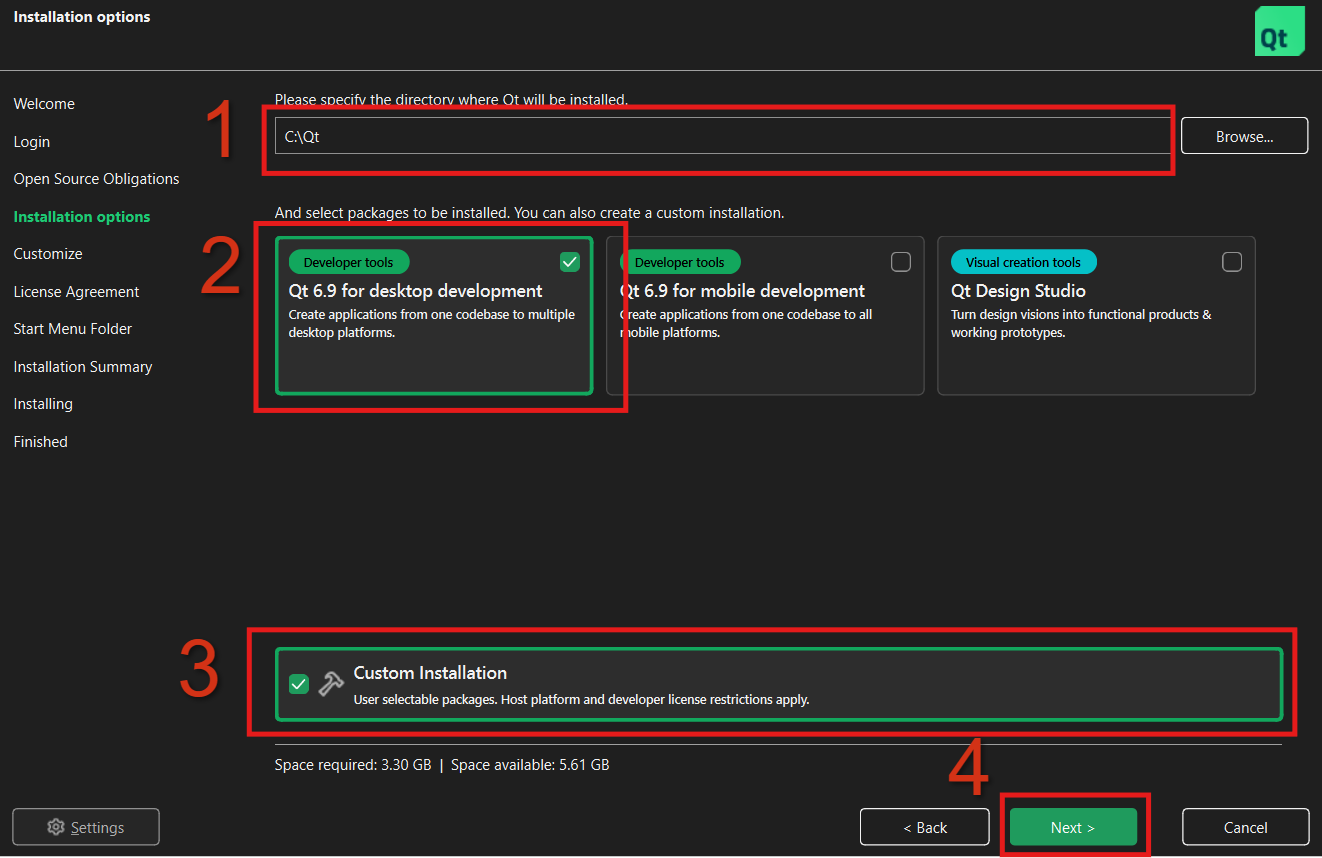Click the Visual creation tools tag

coord(1024,262)
